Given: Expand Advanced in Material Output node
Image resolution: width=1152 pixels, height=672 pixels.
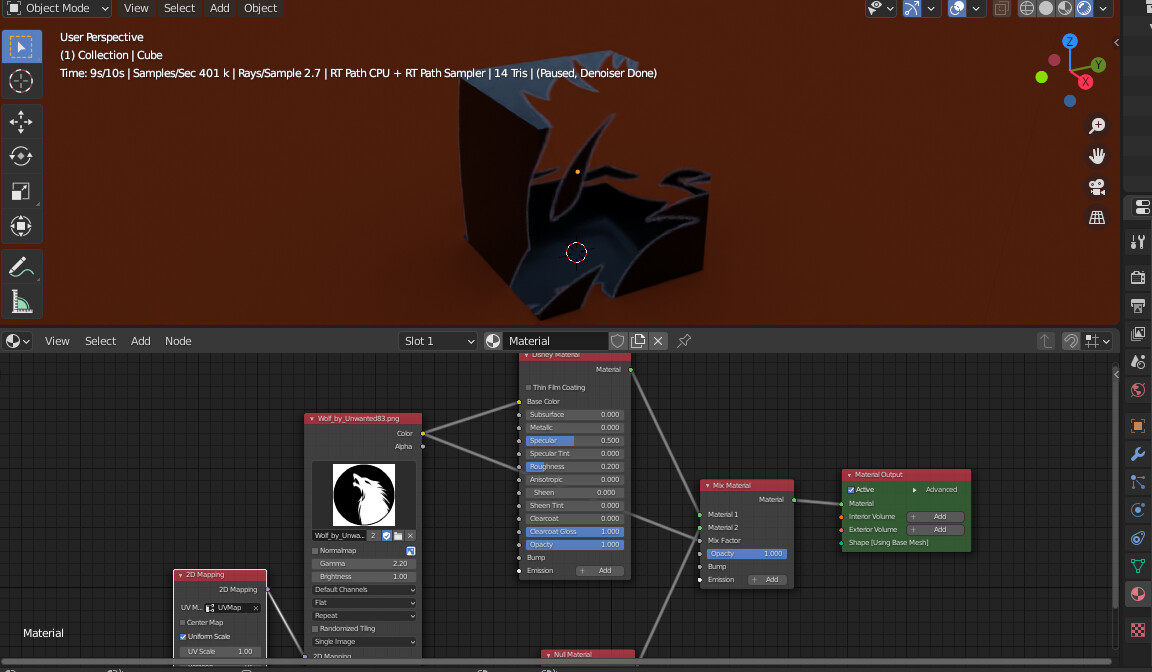Looking at the screenshot, I should coord(914,490).
